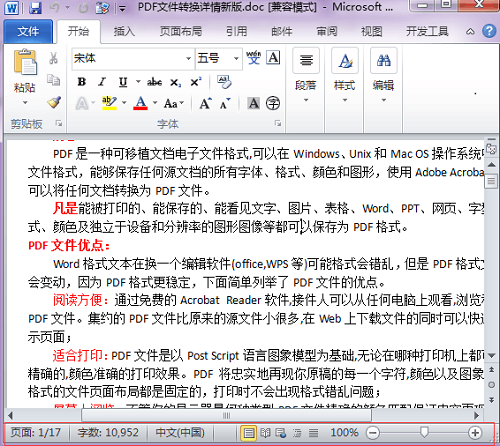
Task: Apply yellow text highlight color
Action: click(x=109, y=103)
